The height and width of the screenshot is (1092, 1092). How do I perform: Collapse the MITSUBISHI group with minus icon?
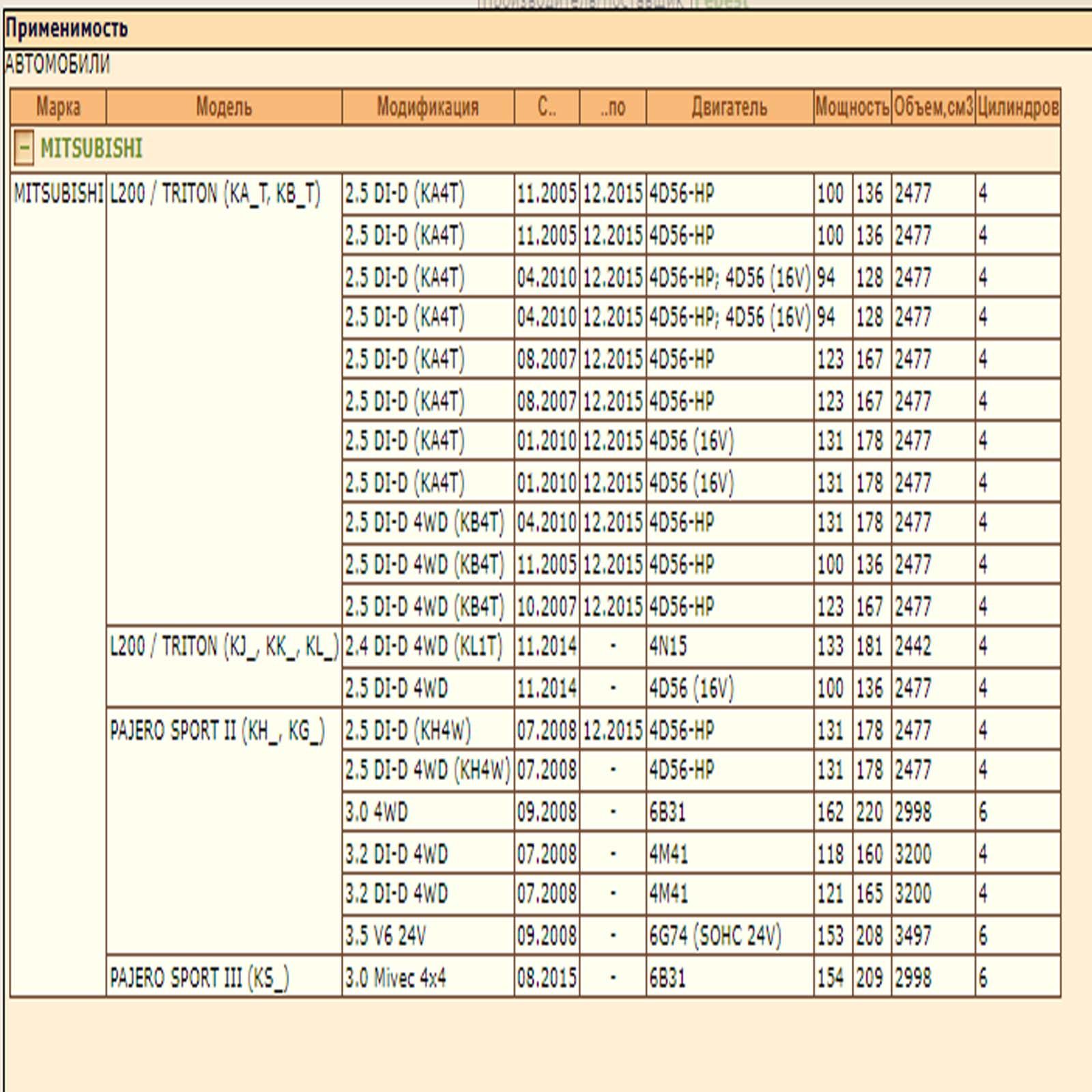(x=23, y=148)
